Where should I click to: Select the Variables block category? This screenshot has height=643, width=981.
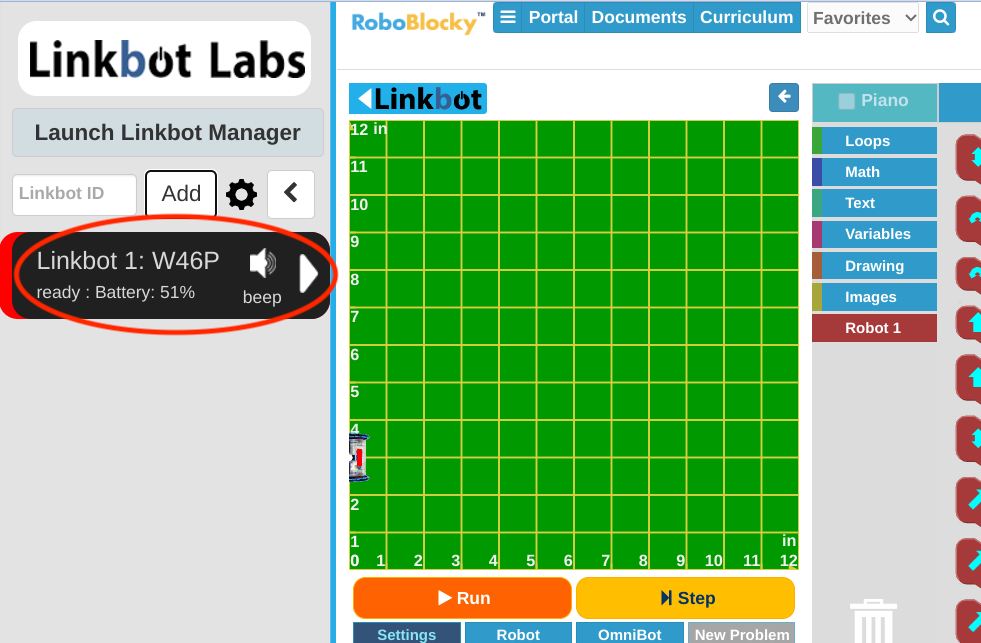(875, 235)
